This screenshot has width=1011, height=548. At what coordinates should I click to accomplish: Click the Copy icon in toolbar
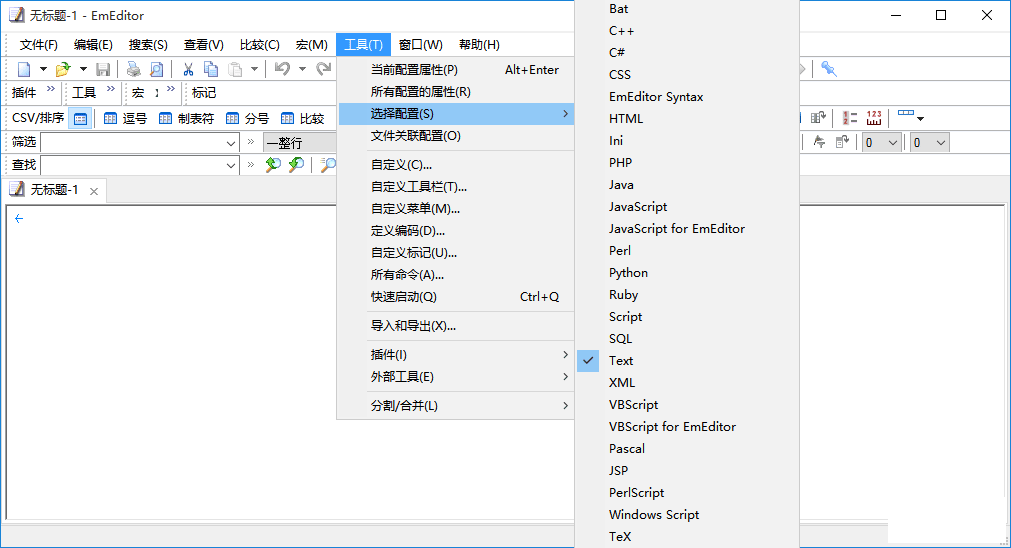(x=211, y=69)
